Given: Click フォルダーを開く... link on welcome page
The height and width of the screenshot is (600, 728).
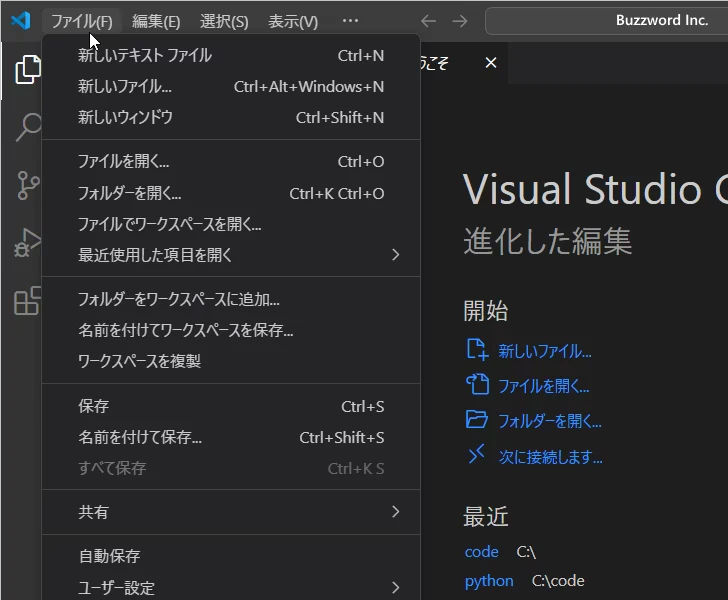Looking at the screenshot, I should [x=550, y=421].
